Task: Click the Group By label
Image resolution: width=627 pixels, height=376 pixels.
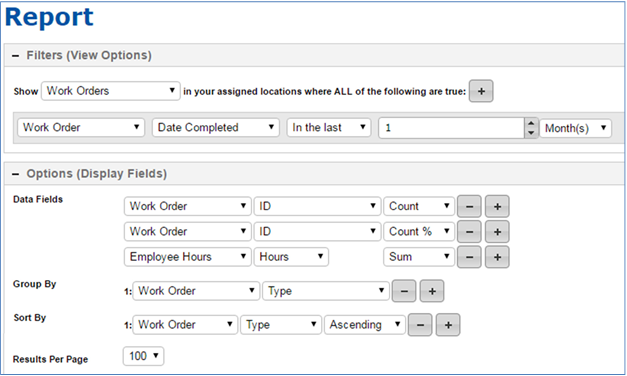Action: pos(34,284)
